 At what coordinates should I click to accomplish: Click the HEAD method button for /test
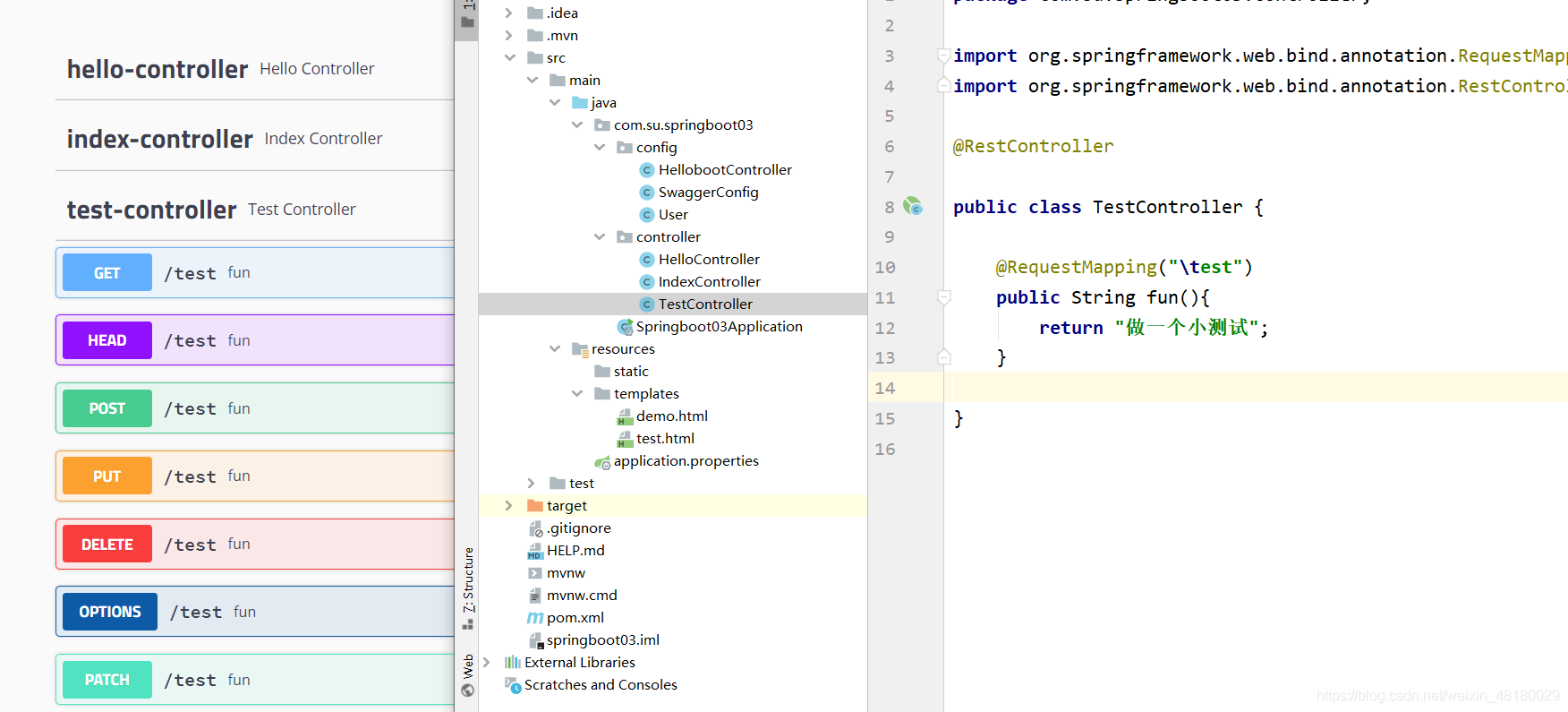pos(107,340)
